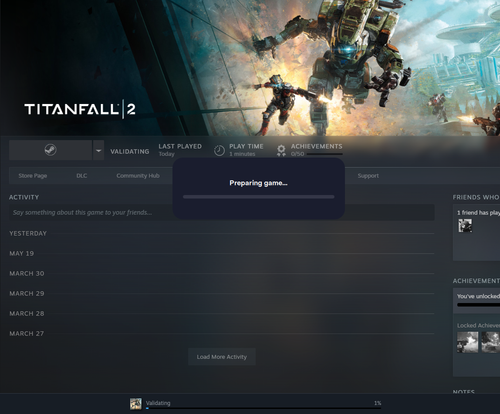Click the play time clock icon

219,151
